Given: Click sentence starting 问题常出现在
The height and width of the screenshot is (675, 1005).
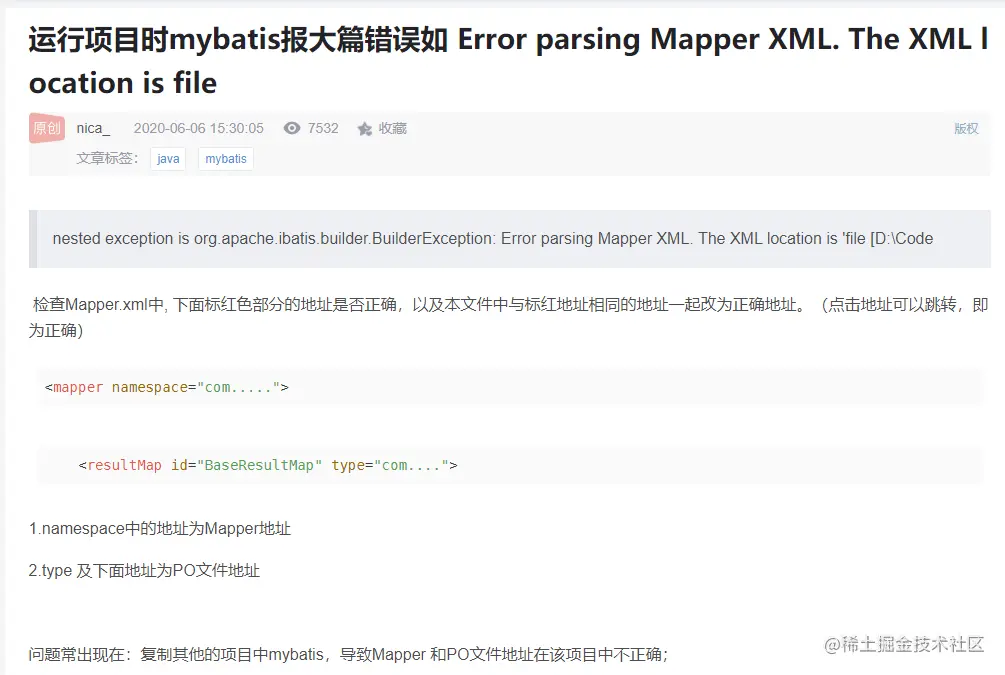Looking at the screenshot, I should pyautogui.click(x=348, y=654).
